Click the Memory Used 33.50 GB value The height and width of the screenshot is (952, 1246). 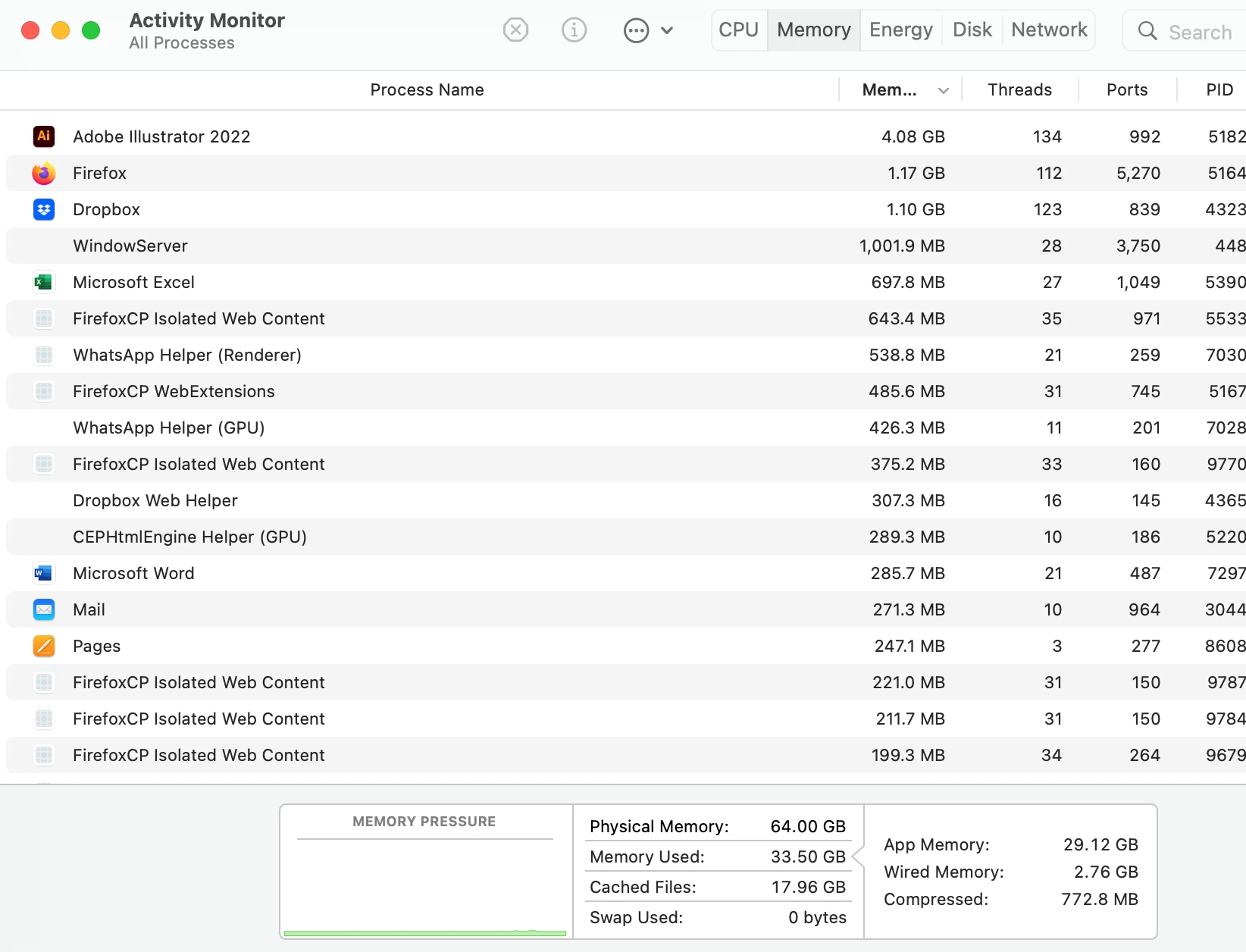tap(808, 856)
